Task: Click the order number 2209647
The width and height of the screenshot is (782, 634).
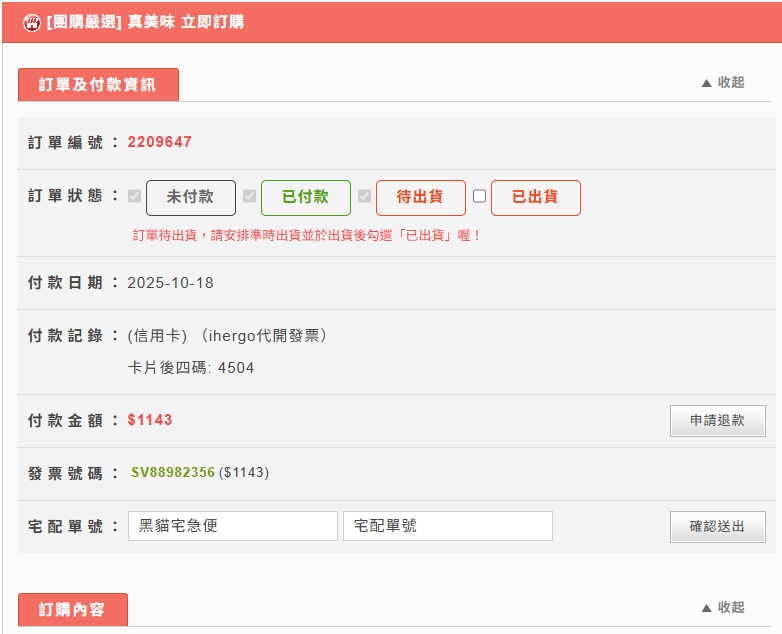Action: [x=159, y=142]
